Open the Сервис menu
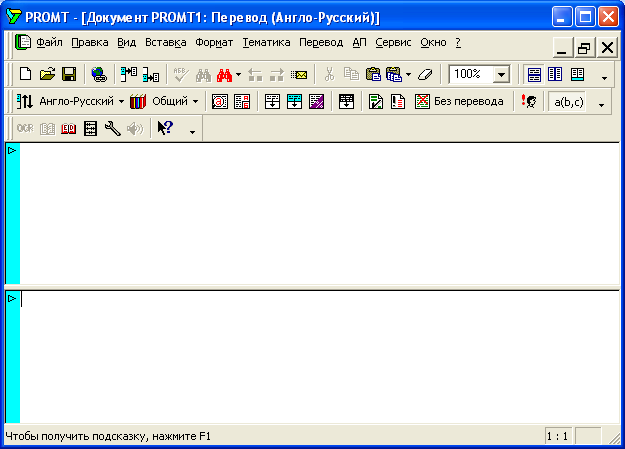625x449 pixels. point(393,42)
